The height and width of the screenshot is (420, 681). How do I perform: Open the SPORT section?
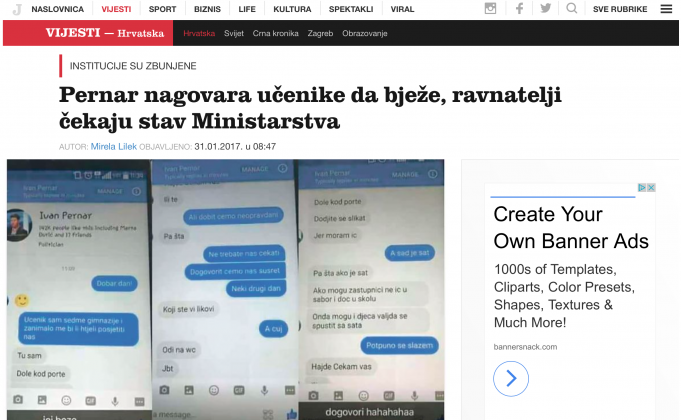tap(162, 9)
